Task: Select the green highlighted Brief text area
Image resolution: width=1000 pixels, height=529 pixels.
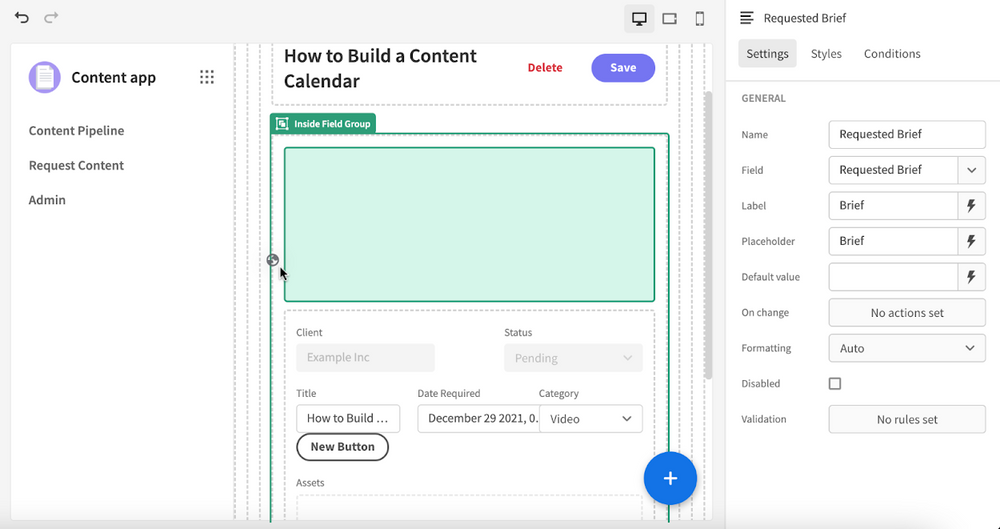Action: (469, 225)
